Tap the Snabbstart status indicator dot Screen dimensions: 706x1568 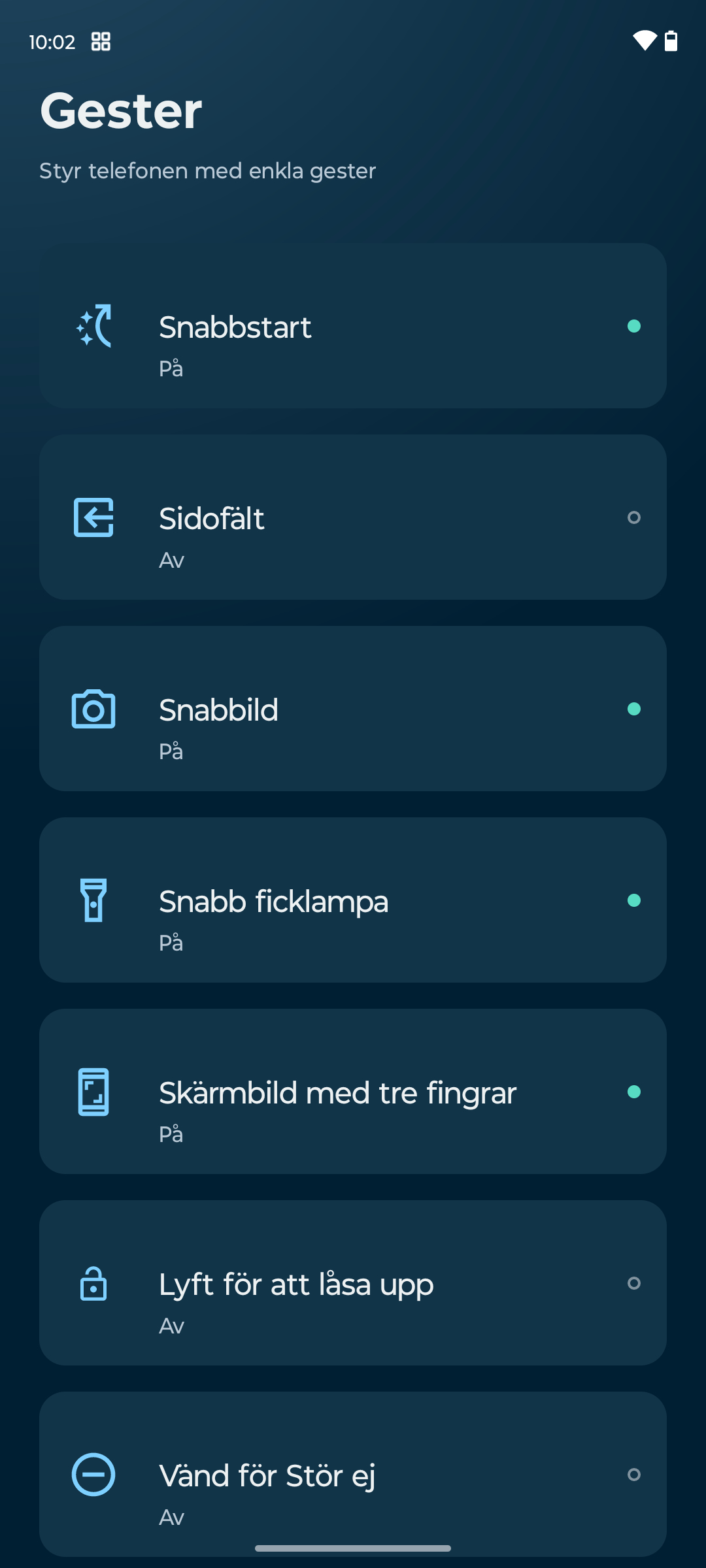click(633, 326)
